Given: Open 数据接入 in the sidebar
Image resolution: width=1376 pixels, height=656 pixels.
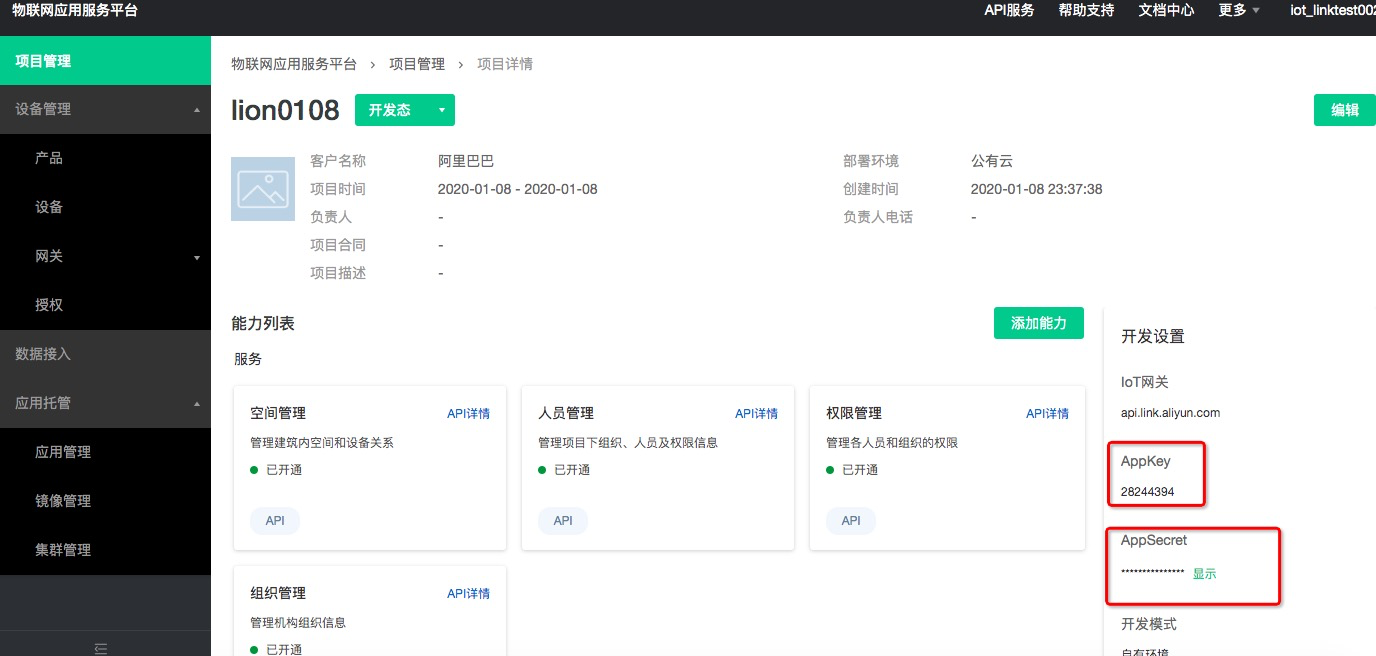Looking at the screenshot, I should [x=105, y=354].
